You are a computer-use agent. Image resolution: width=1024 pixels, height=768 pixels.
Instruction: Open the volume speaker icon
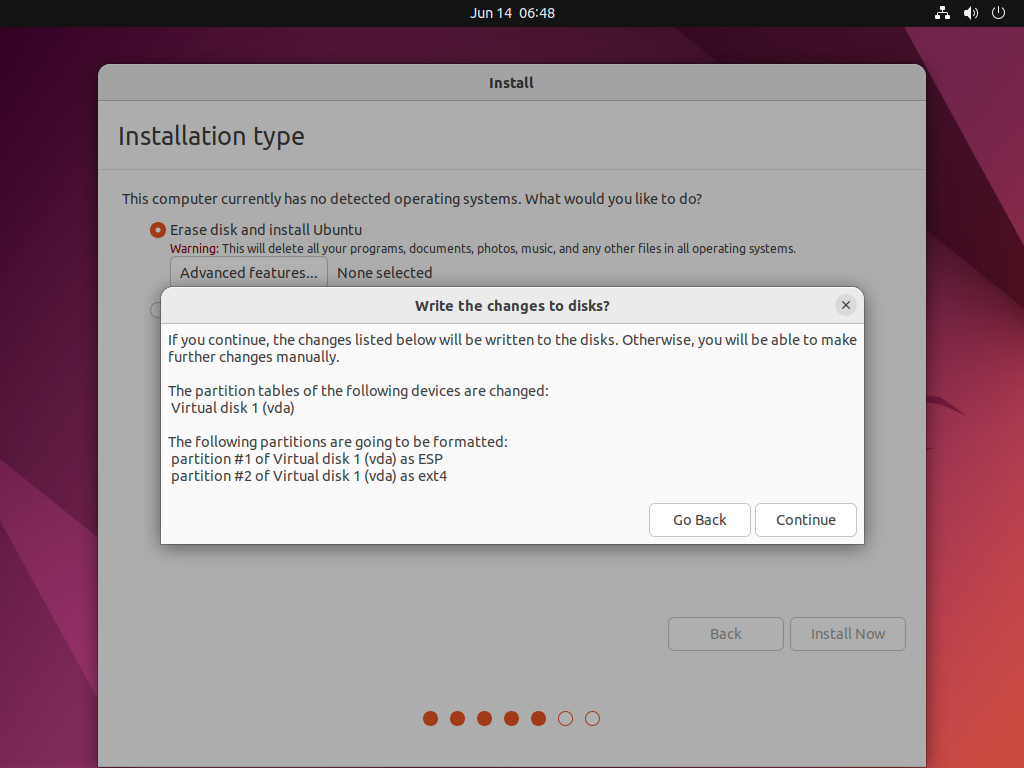[x=970, y=13]
